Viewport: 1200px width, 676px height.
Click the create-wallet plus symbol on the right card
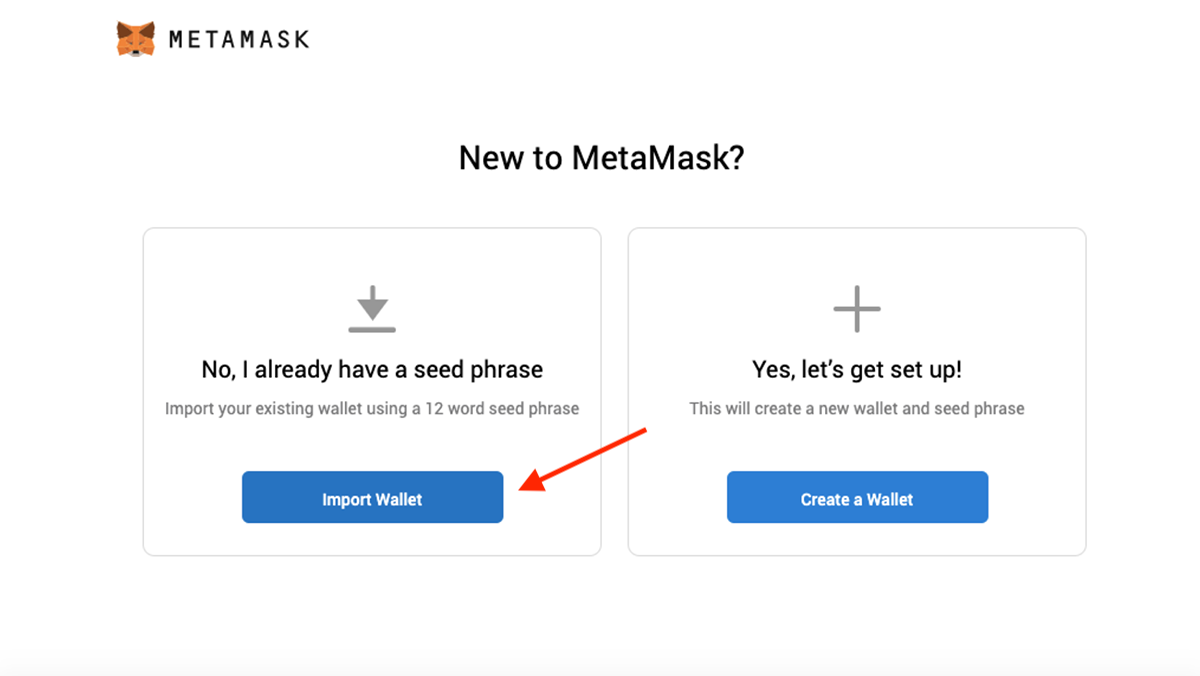coord(857,308)
